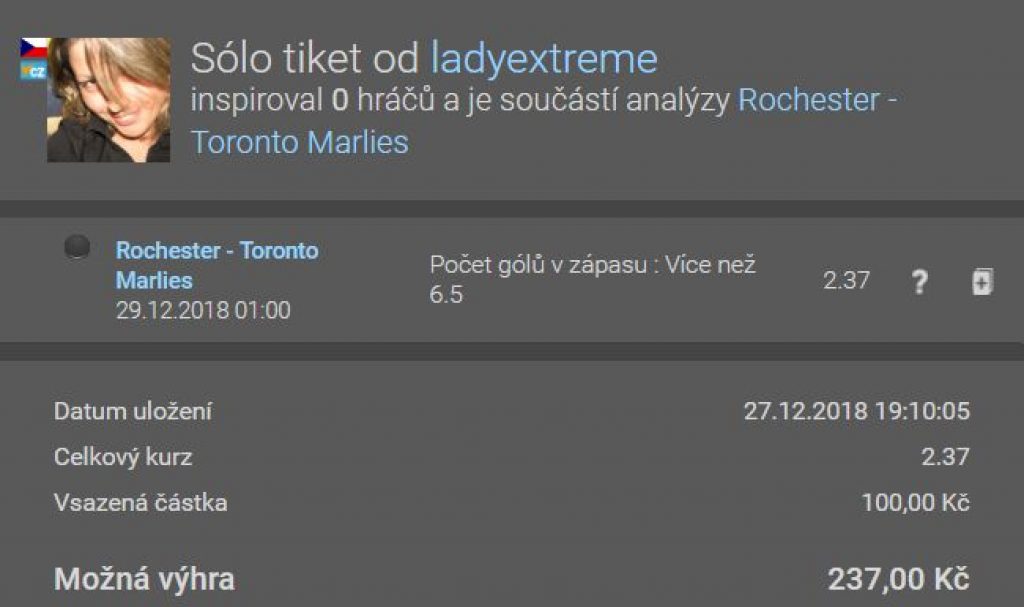Screen dimensions: 1024x607
Task: Select the 'Počet gólů v zápasu' bet description
Action: click(x=592, y=280)
